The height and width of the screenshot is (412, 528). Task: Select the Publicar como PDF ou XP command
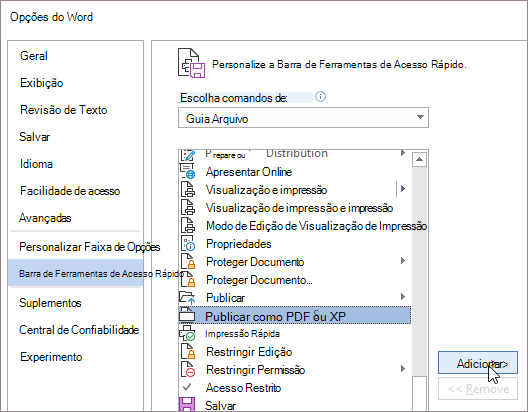pyautogui.click(x=295, y=315)
